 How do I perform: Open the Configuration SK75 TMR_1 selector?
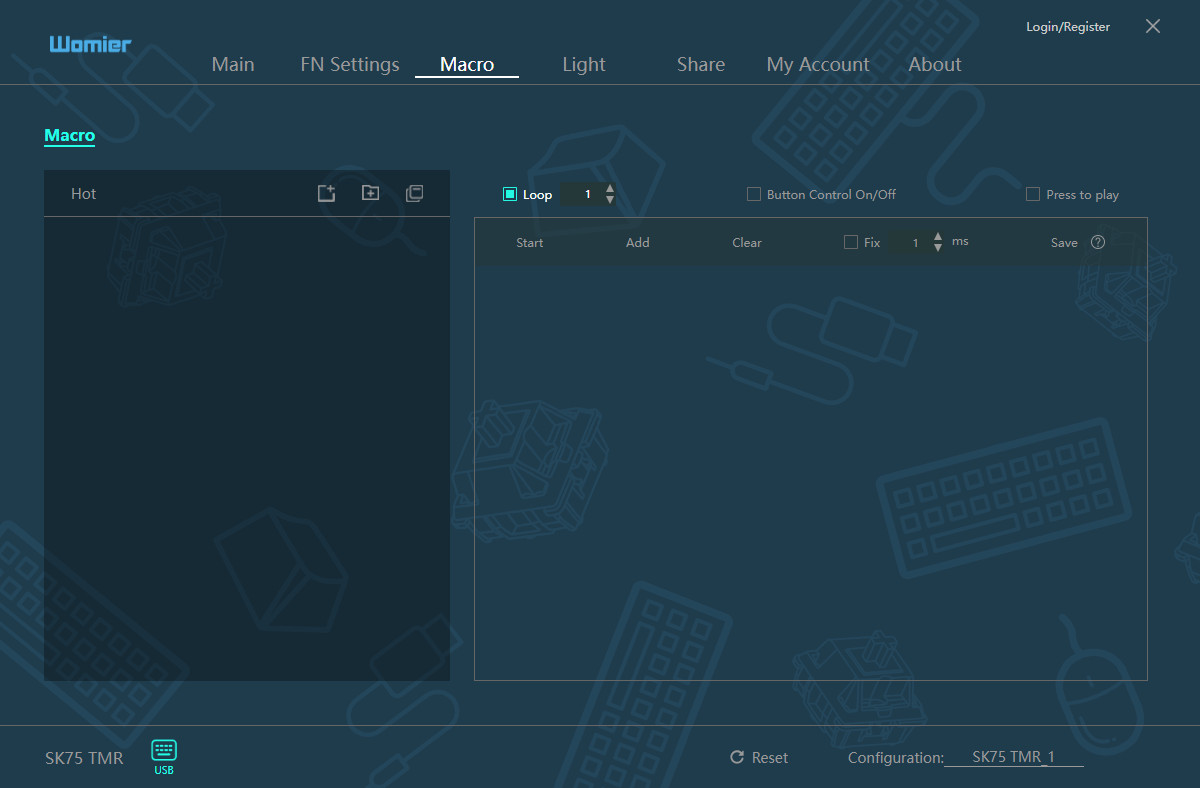click(1013, 757)
